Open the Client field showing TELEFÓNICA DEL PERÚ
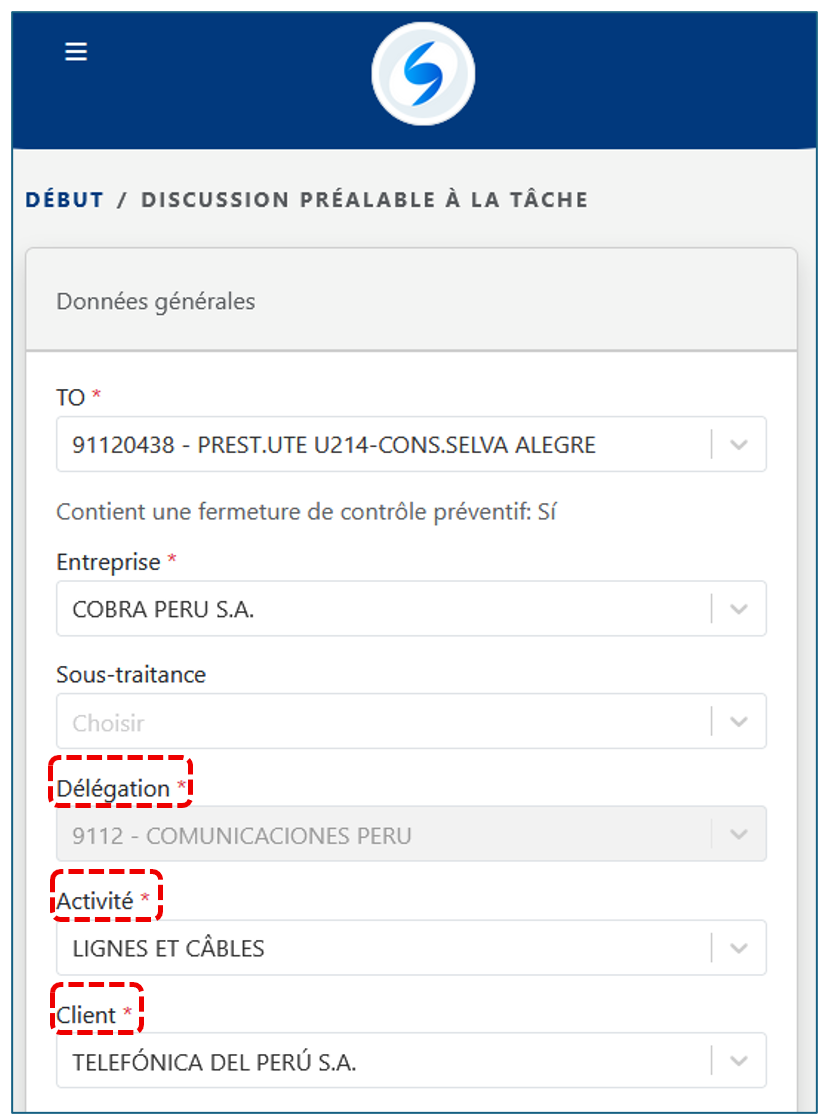 click(x=380, y=1061)
